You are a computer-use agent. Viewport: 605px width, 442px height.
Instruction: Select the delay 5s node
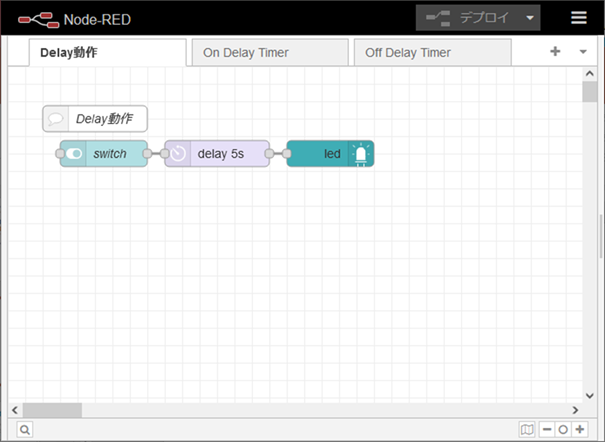click(220, 154)
